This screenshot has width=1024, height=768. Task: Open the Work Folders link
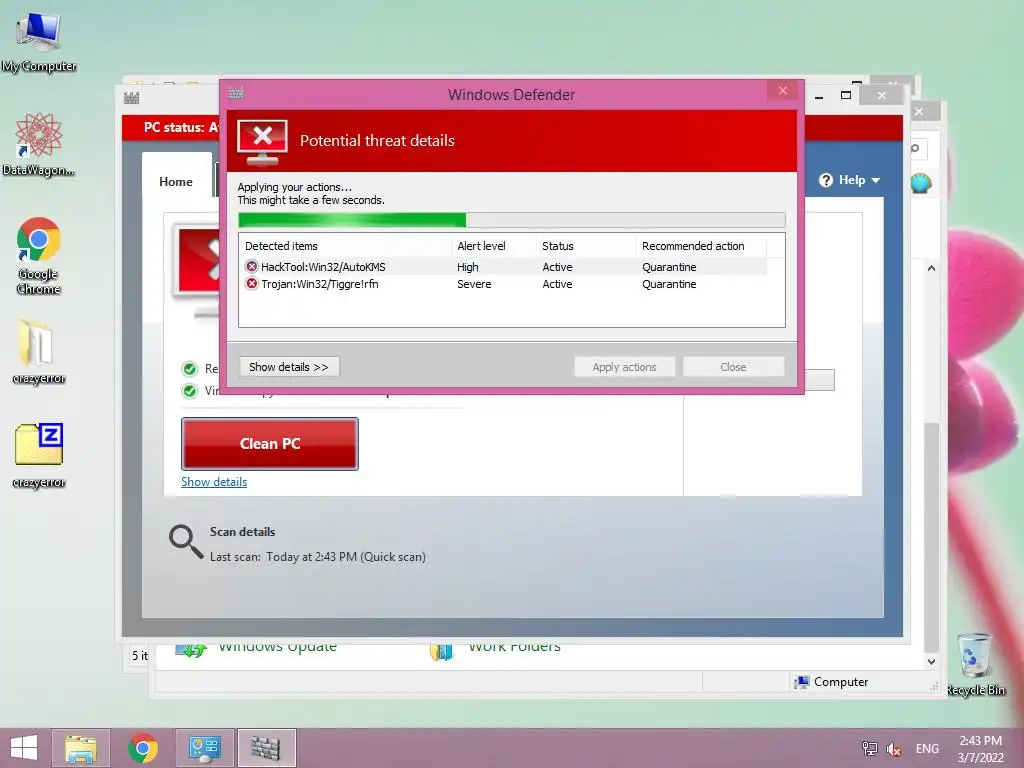point(515,647)
